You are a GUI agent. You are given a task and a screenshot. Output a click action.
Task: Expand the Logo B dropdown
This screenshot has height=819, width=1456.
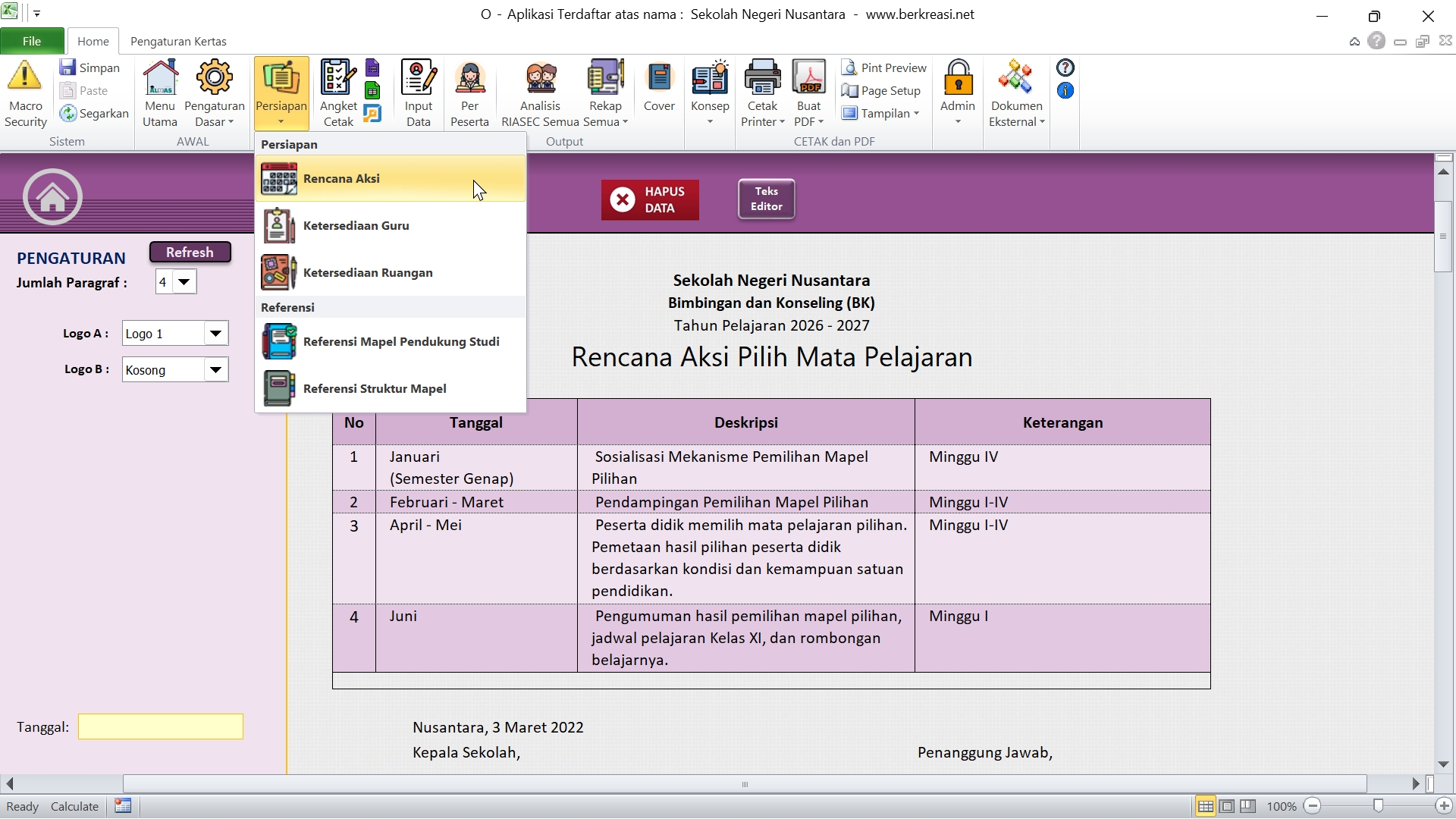(x=215, y=370)
